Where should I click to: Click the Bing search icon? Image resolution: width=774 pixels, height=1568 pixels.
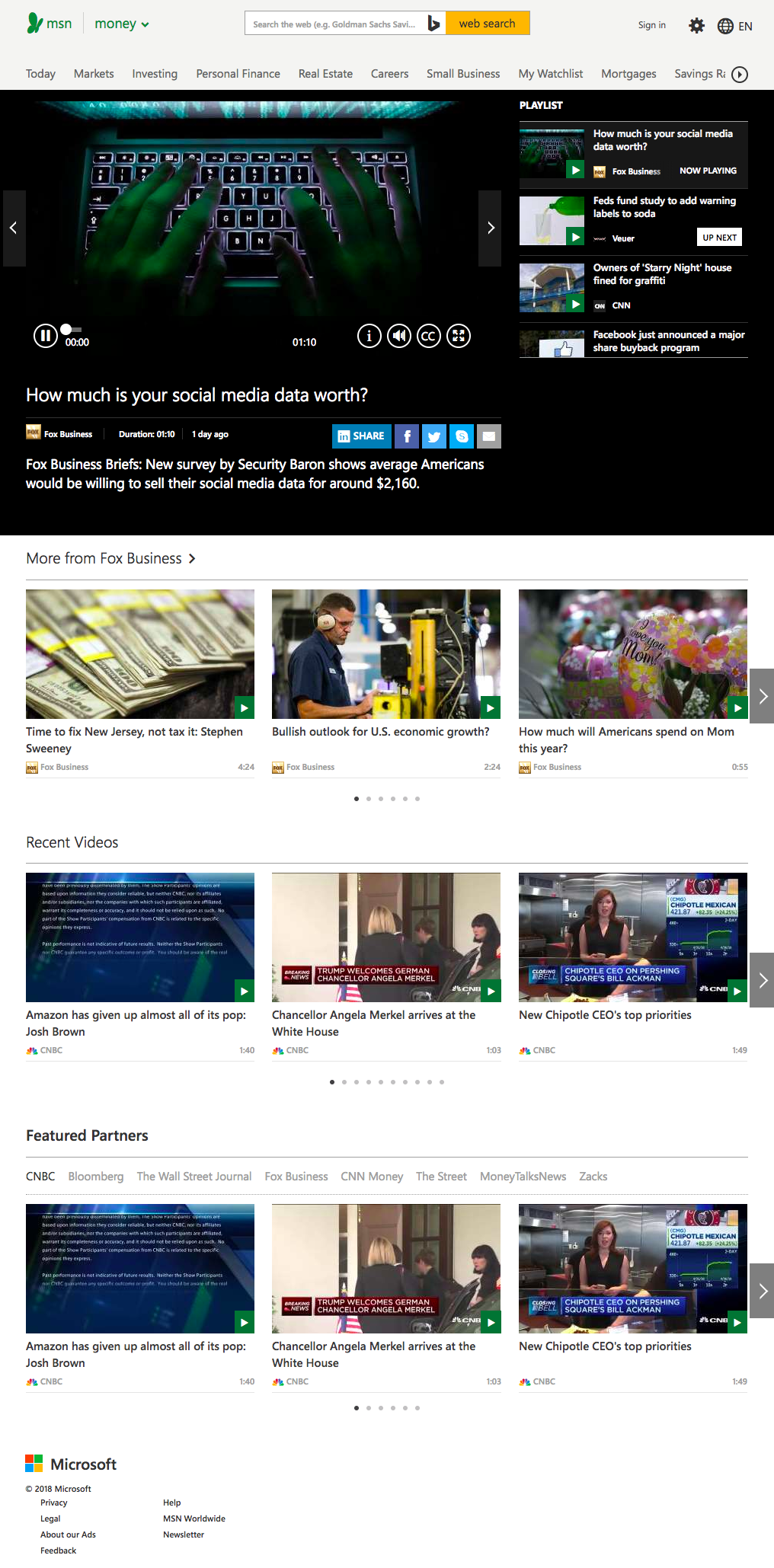point(433,24)
